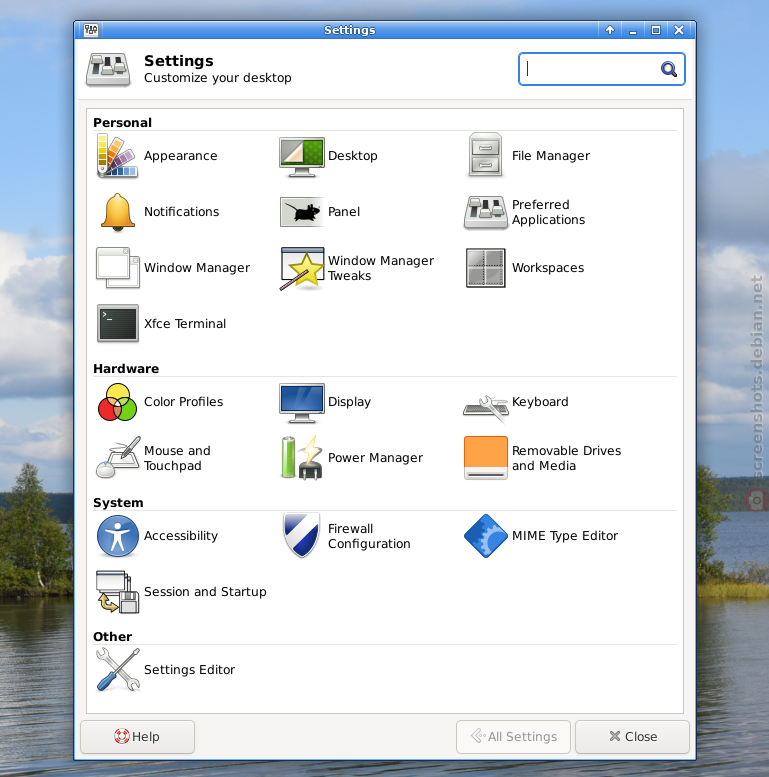The image size is (769, 777).
Task: Click the "Desktop" label
Action: pos(353,156)
